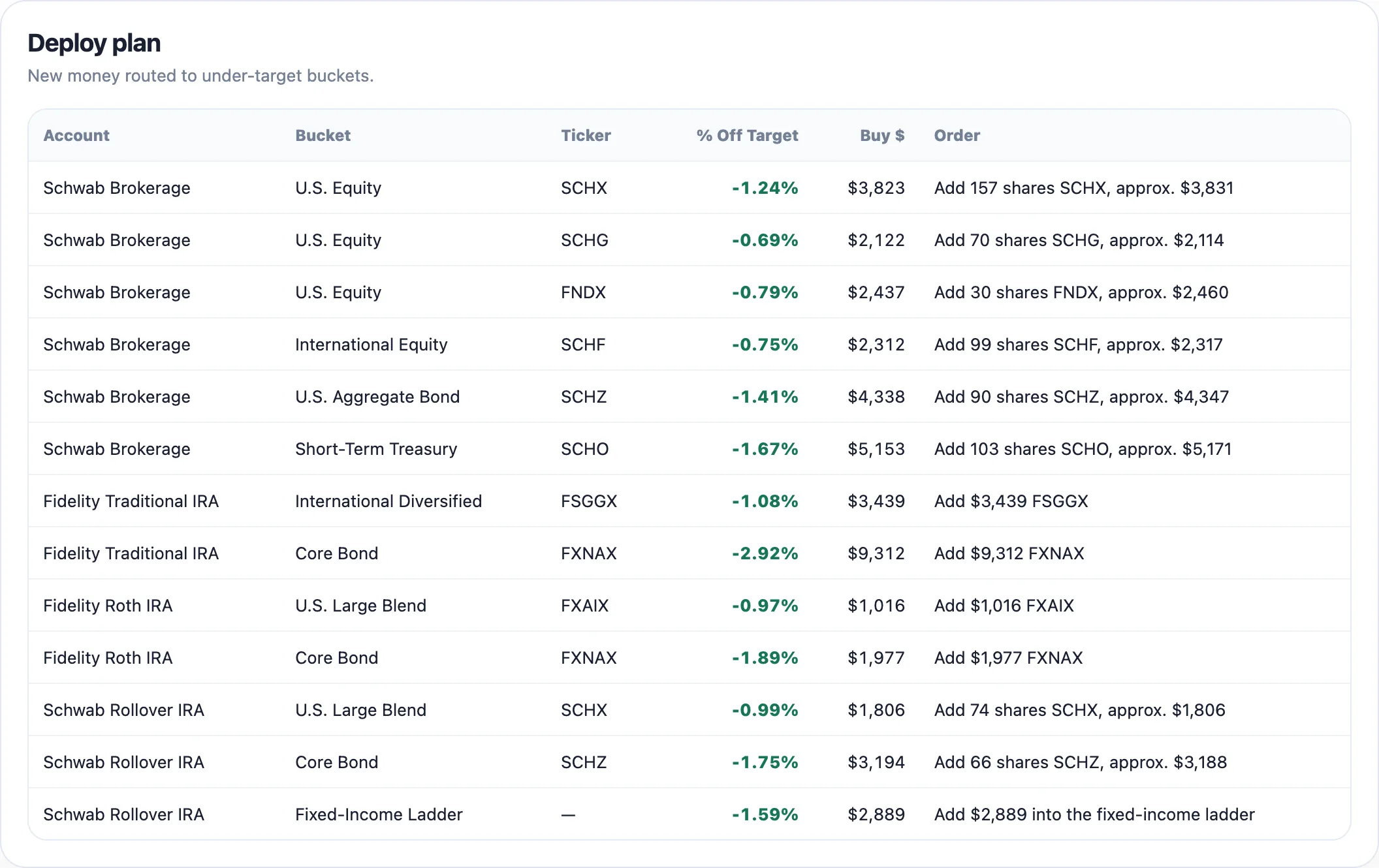The image size is (1379, 868).
Task: Click the SCHG ticker cell
Action: [x=584, y=240]
